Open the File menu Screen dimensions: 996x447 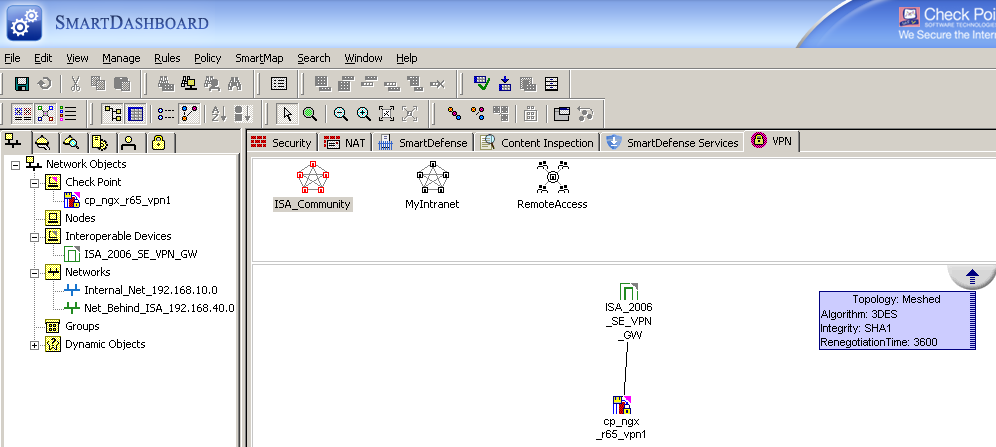pyautogui.click(x=12, y=58)
